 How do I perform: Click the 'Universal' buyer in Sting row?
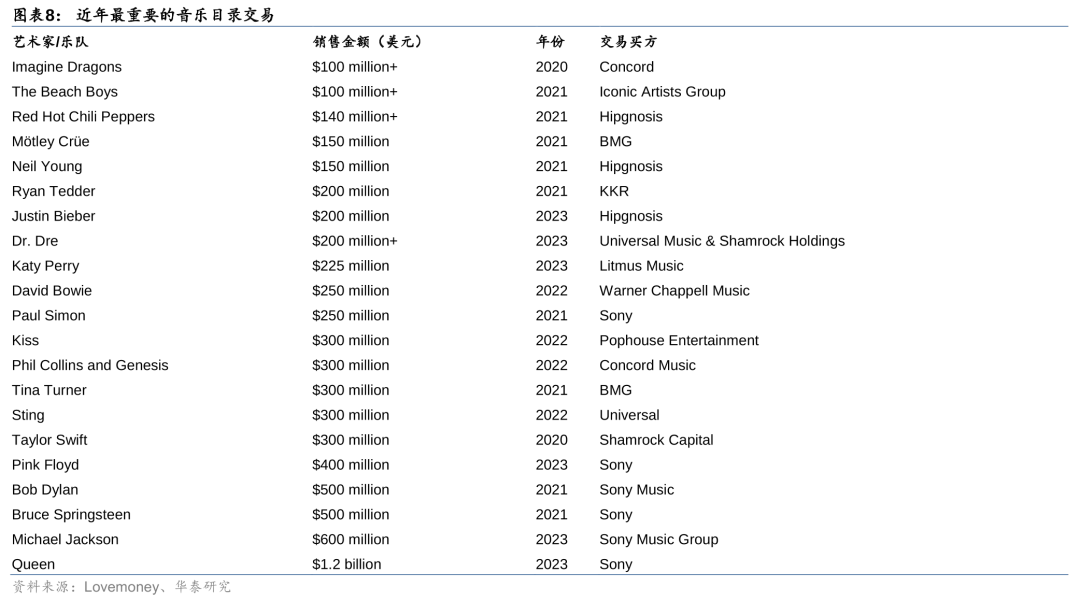click(x=629, y=415)
